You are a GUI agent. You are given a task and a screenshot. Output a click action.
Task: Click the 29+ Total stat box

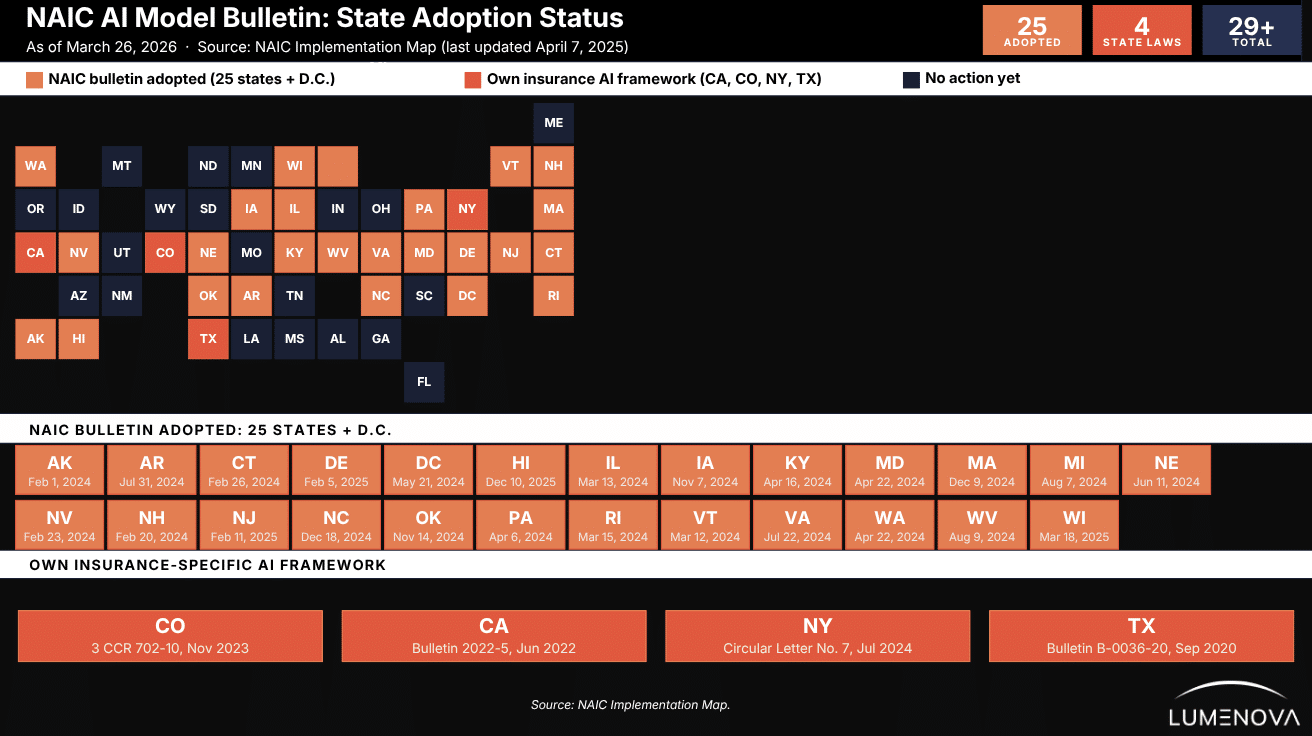tap(1252, 30)
